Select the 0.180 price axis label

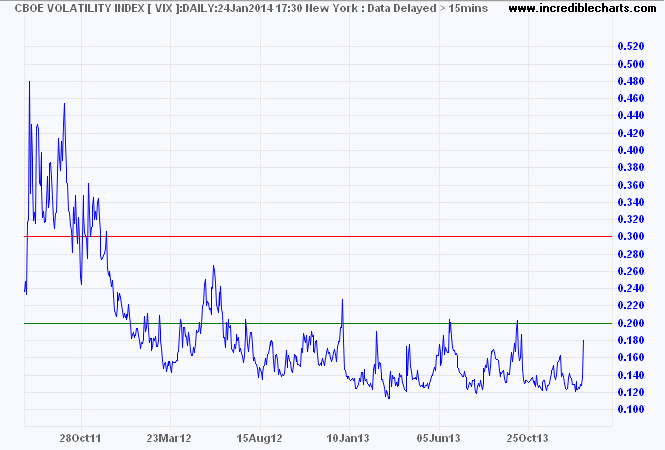click(x=631, y=340)
